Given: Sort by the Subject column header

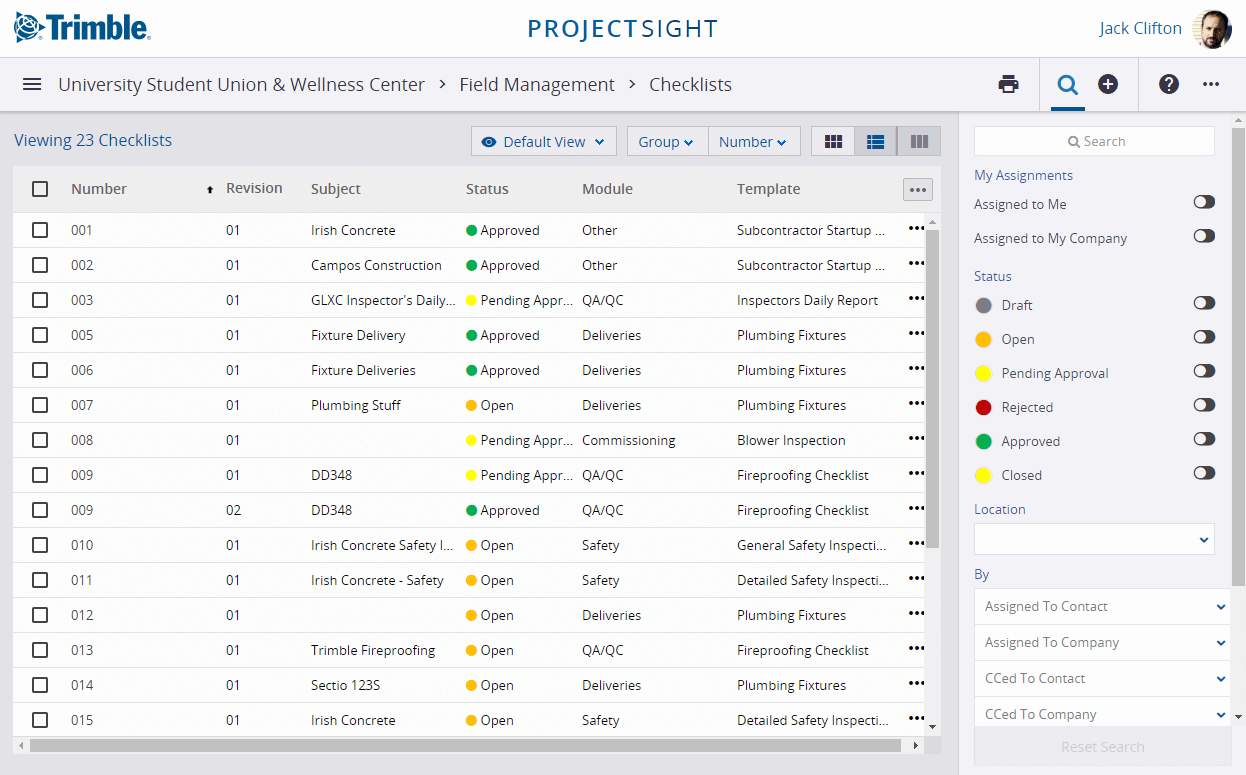Looking at the screenshot, I should 336,189.
